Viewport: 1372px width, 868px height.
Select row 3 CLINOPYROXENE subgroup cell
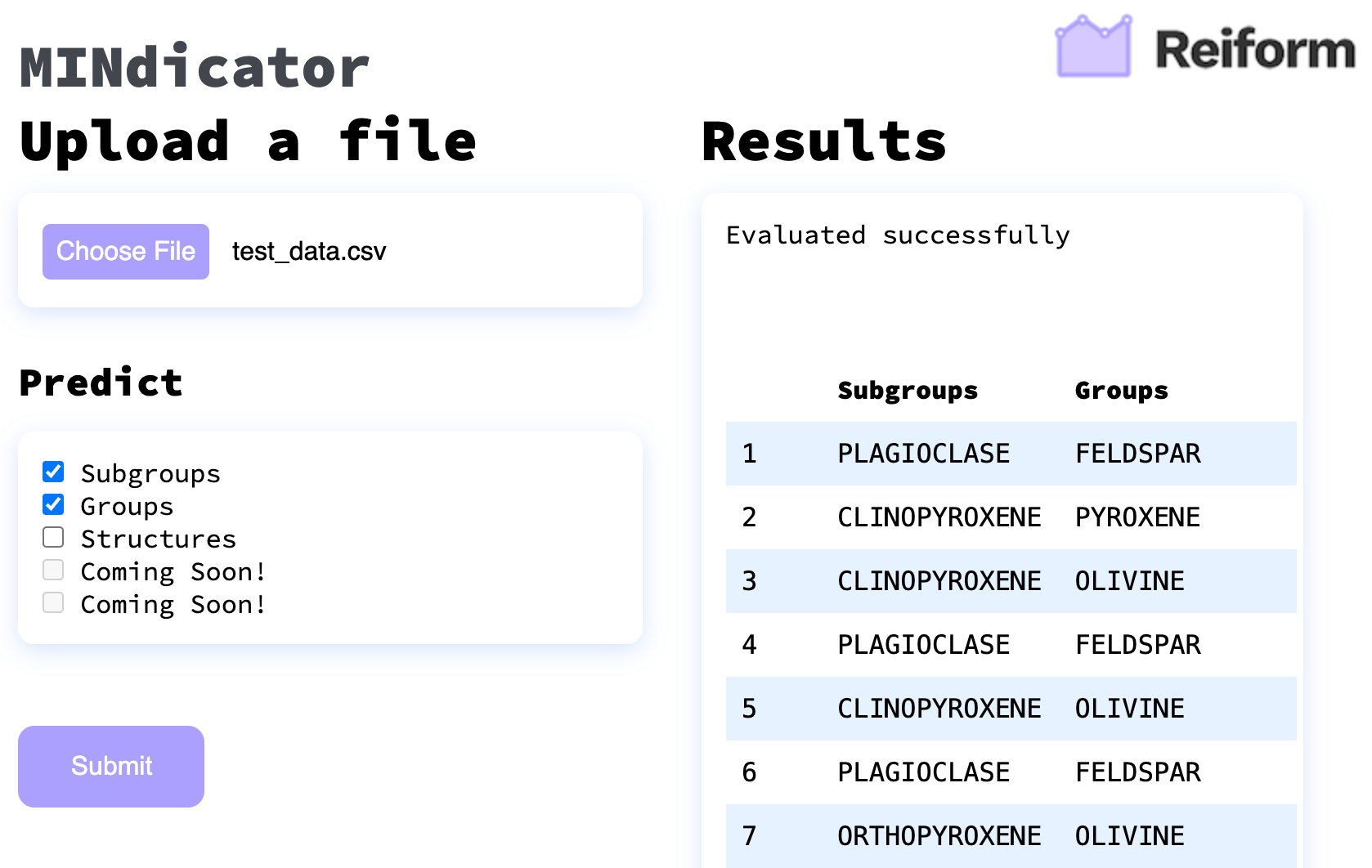939,581
